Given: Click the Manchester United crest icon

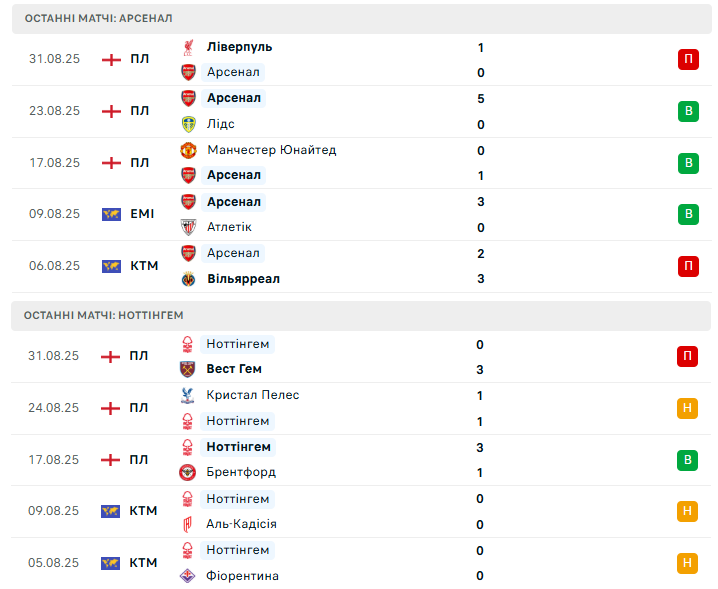Looking at the screenshot, I should point(188,150).
